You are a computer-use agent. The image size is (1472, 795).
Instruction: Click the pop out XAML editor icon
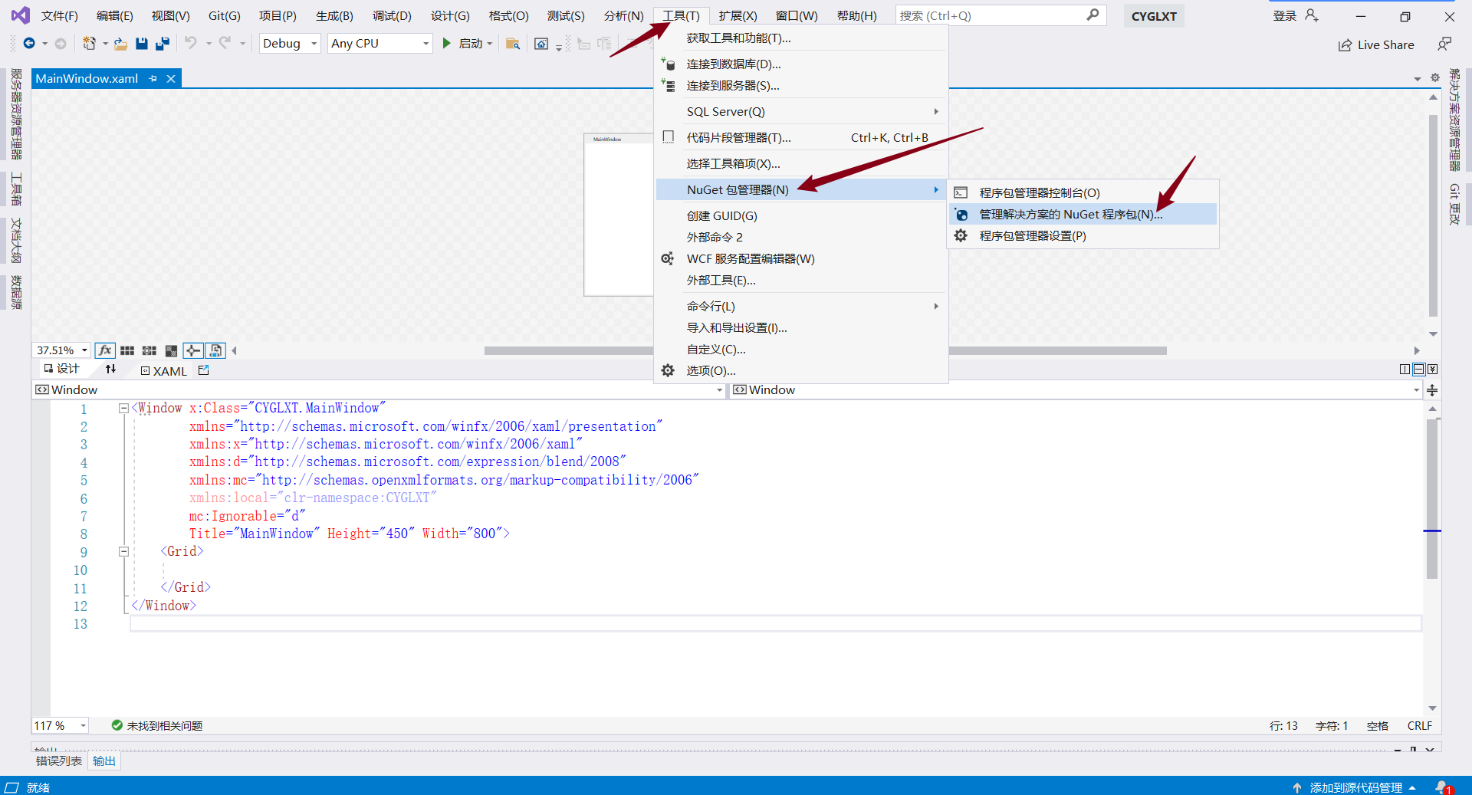pyautogui.click(x=204, y=370)
